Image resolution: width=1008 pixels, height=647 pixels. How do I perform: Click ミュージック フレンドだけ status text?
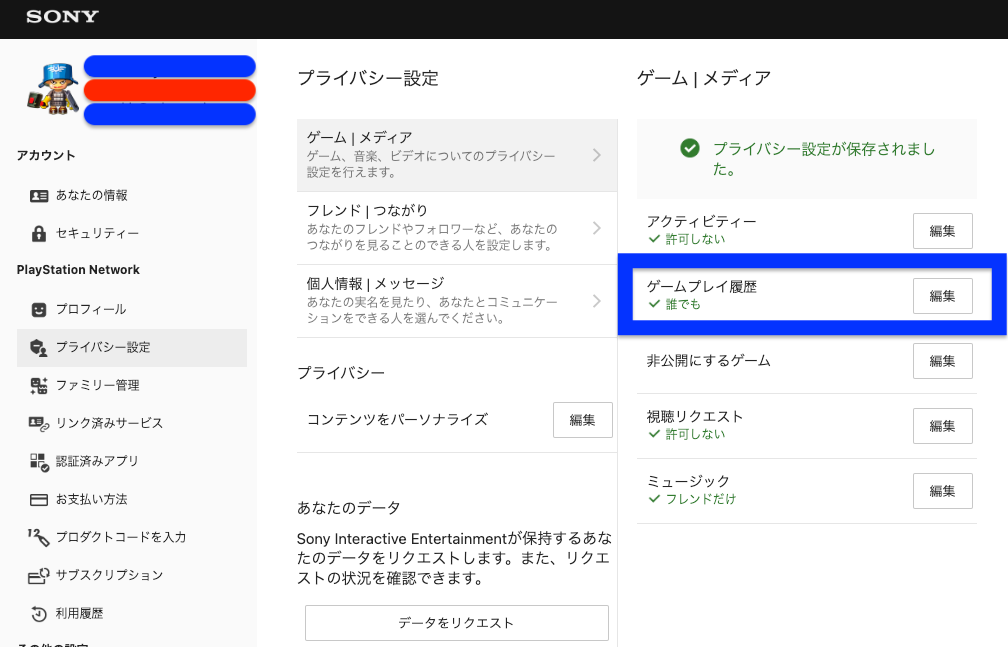(701, 499)
